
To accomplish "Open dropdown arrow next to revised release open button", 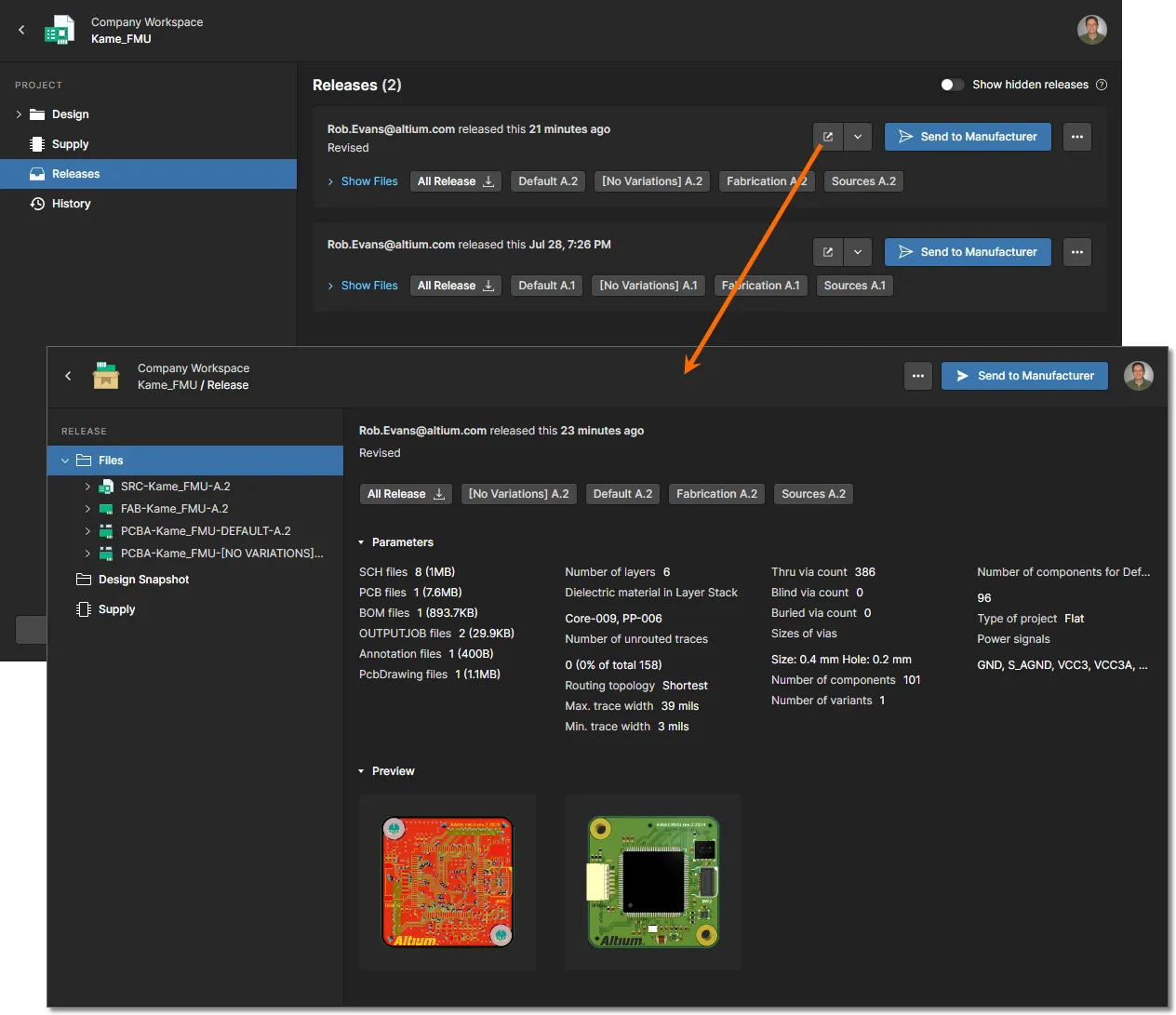I will tap(858, 137).
